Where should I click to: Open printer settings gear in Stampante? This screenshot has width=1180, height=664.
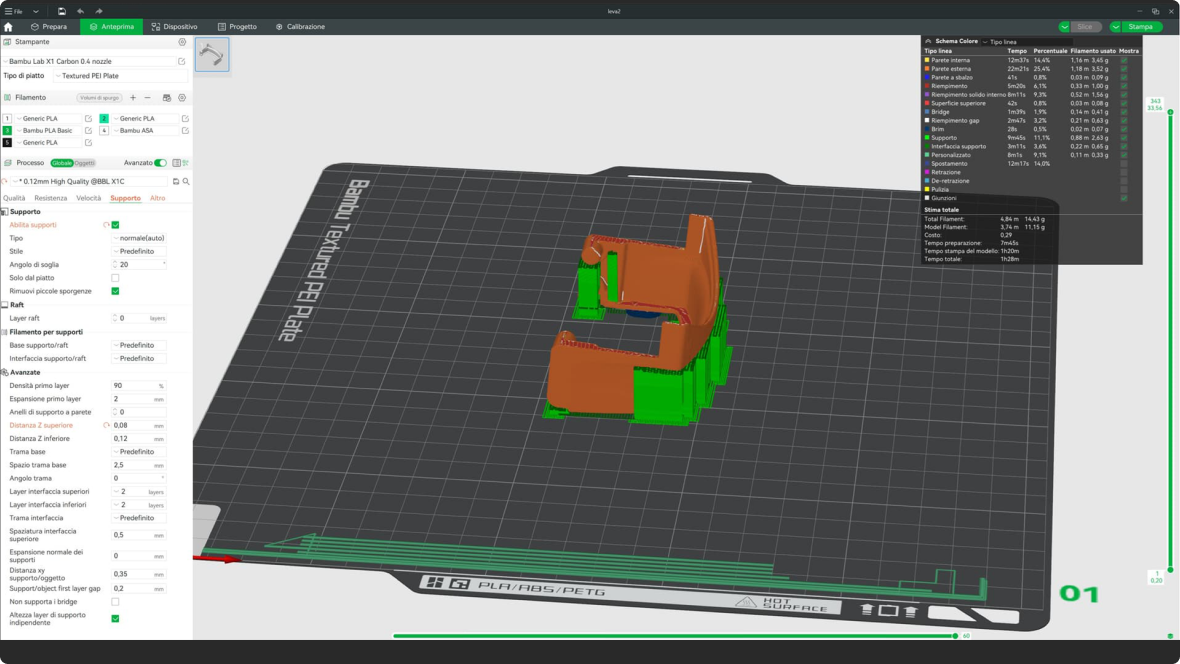[x=182, y=42]
